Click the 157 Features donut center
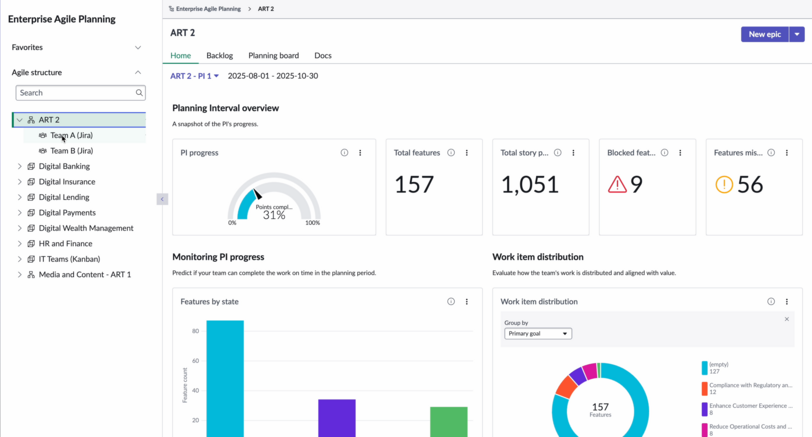The width and height of the screenshot is (812, 437). [x=600, y=410]
